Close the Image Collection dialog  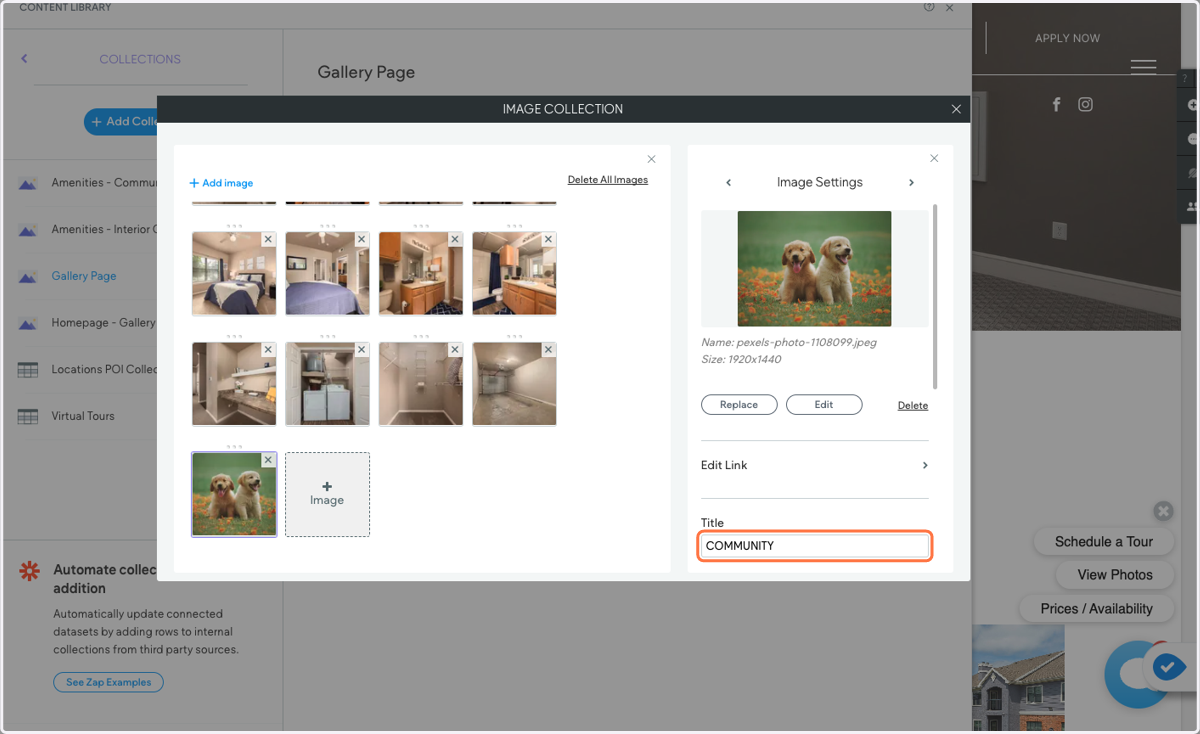click(x=956, y=109)
